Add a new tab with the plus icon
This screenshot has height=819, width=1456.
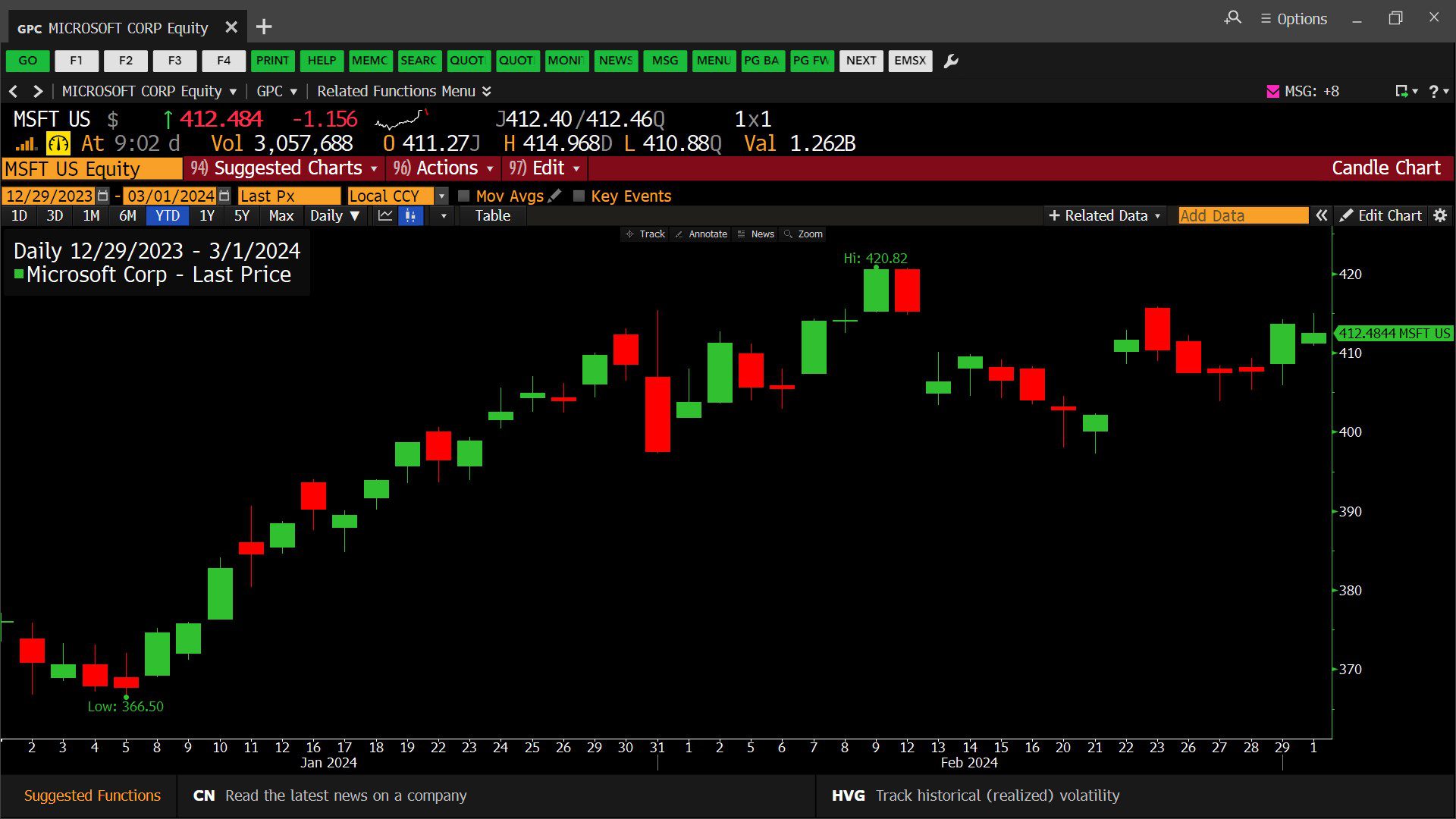tap(264, 27)
